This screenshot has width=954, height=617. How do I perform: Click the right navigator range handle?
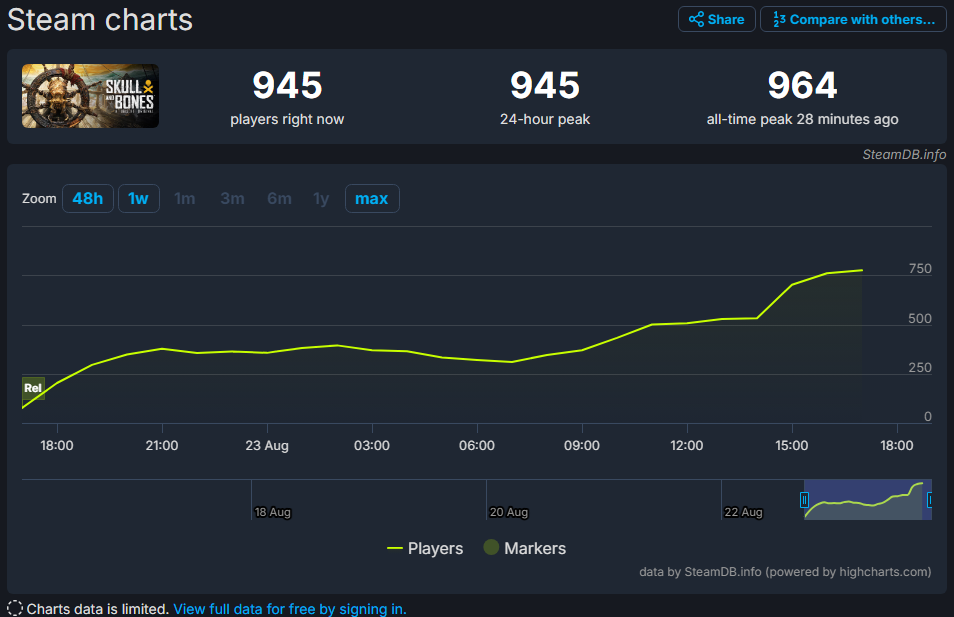(x=930, y=500)
